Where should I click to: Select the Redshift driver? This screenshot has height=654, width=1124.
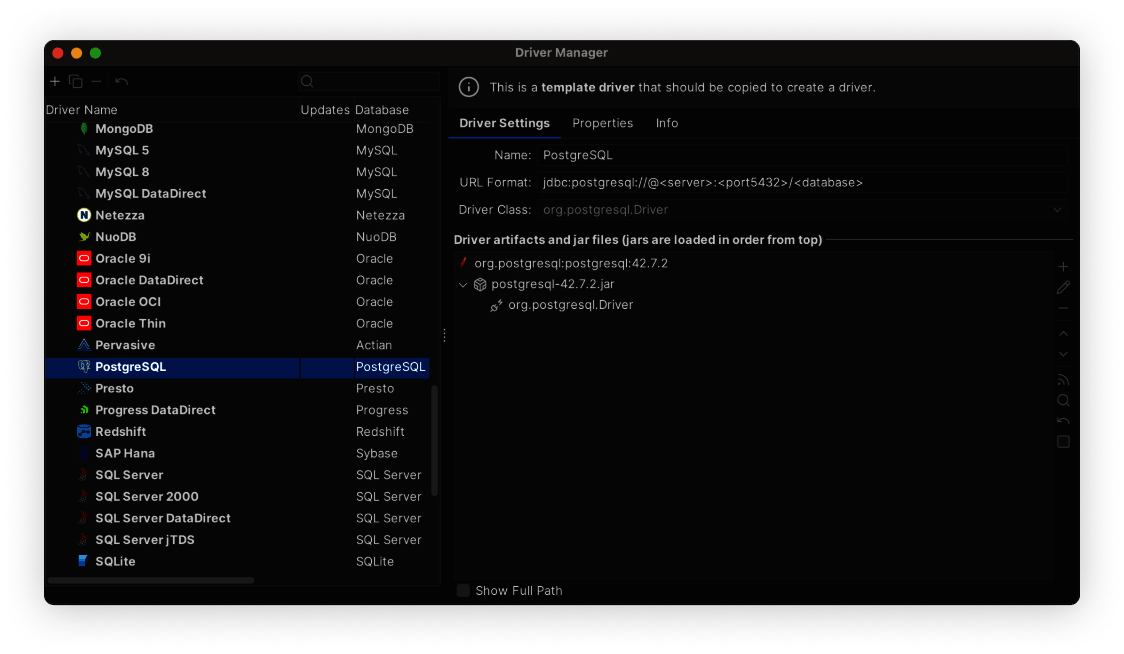click(121, 432)
